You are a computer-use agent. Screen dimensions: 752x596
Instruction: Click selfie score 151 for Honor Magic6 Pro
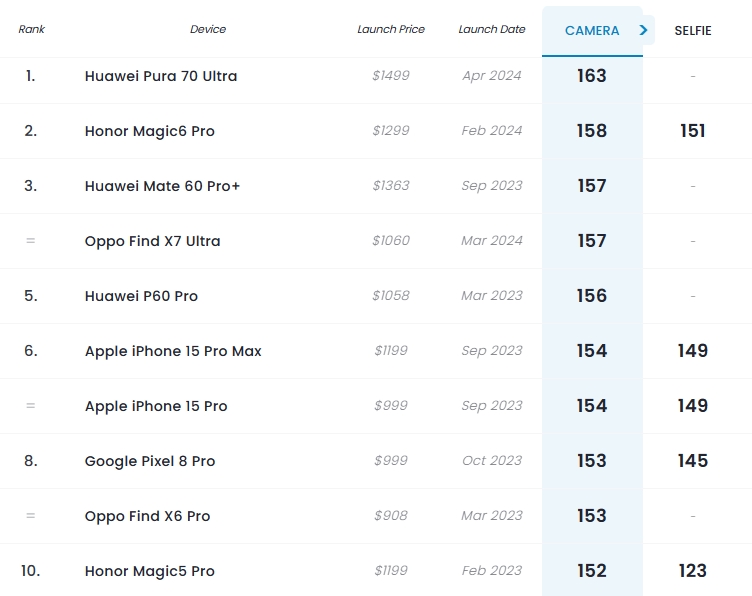(693, 131)
